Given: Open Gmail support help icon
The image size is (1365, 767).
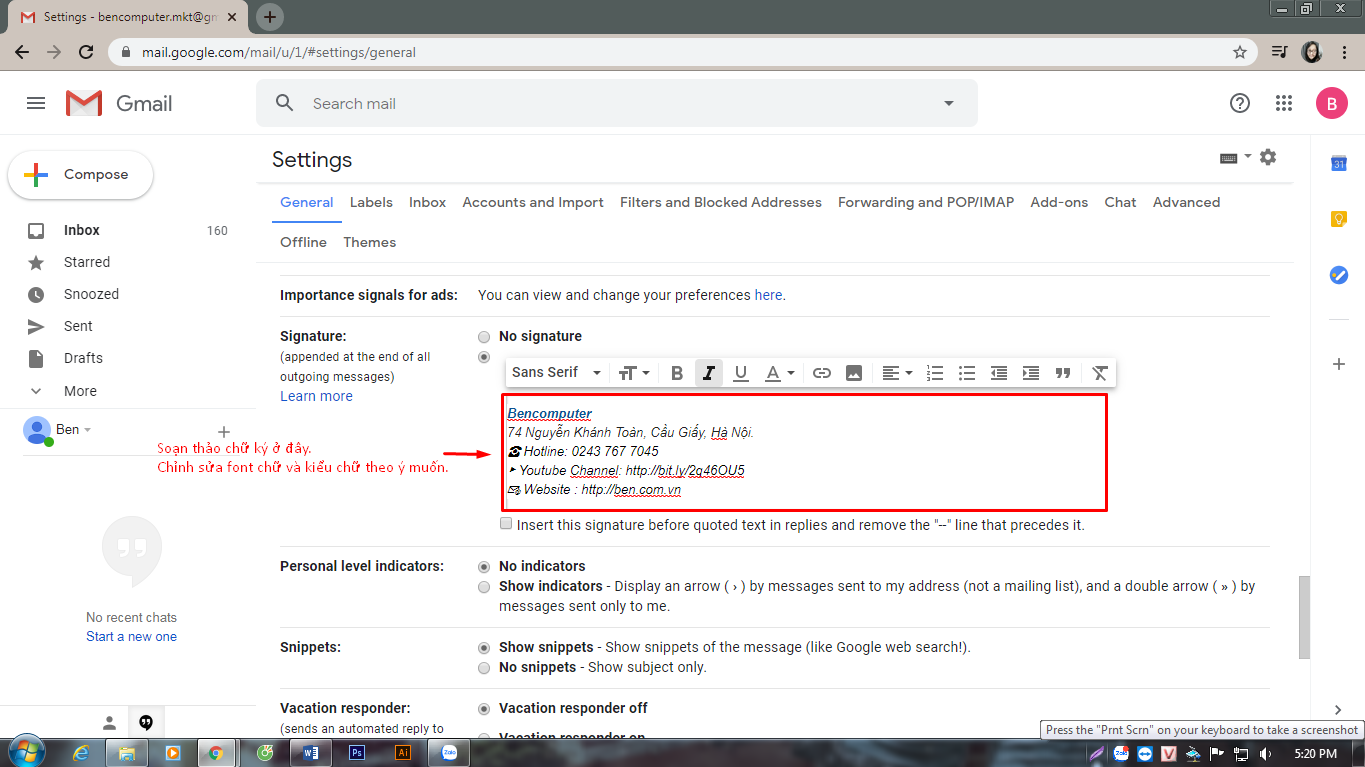Looking at the screenshot, I should pos(1240,103).
